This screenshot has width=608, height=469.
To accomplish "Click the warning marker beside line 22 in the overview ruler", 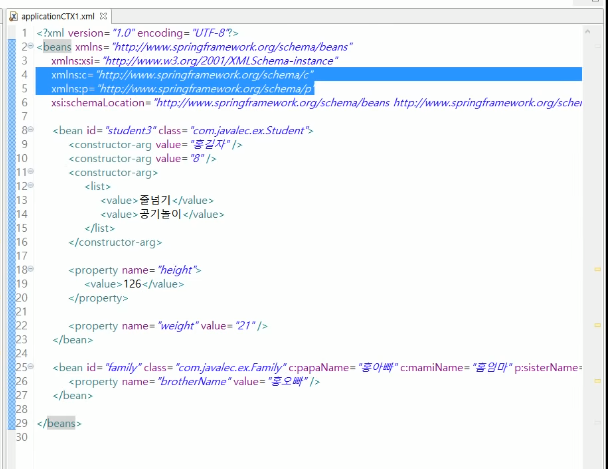I will point(598,325).
